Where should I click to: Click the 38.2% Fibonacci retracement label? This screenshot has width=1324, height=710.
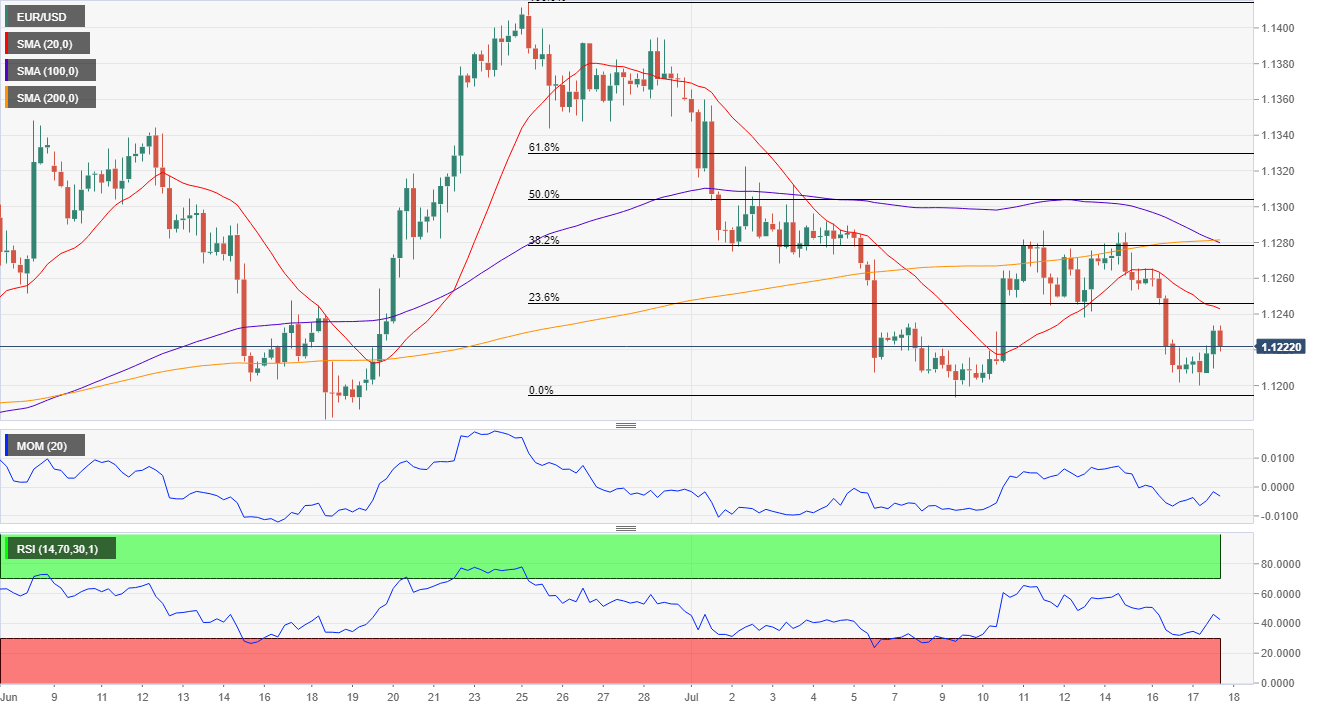click(x=544, y=240)
